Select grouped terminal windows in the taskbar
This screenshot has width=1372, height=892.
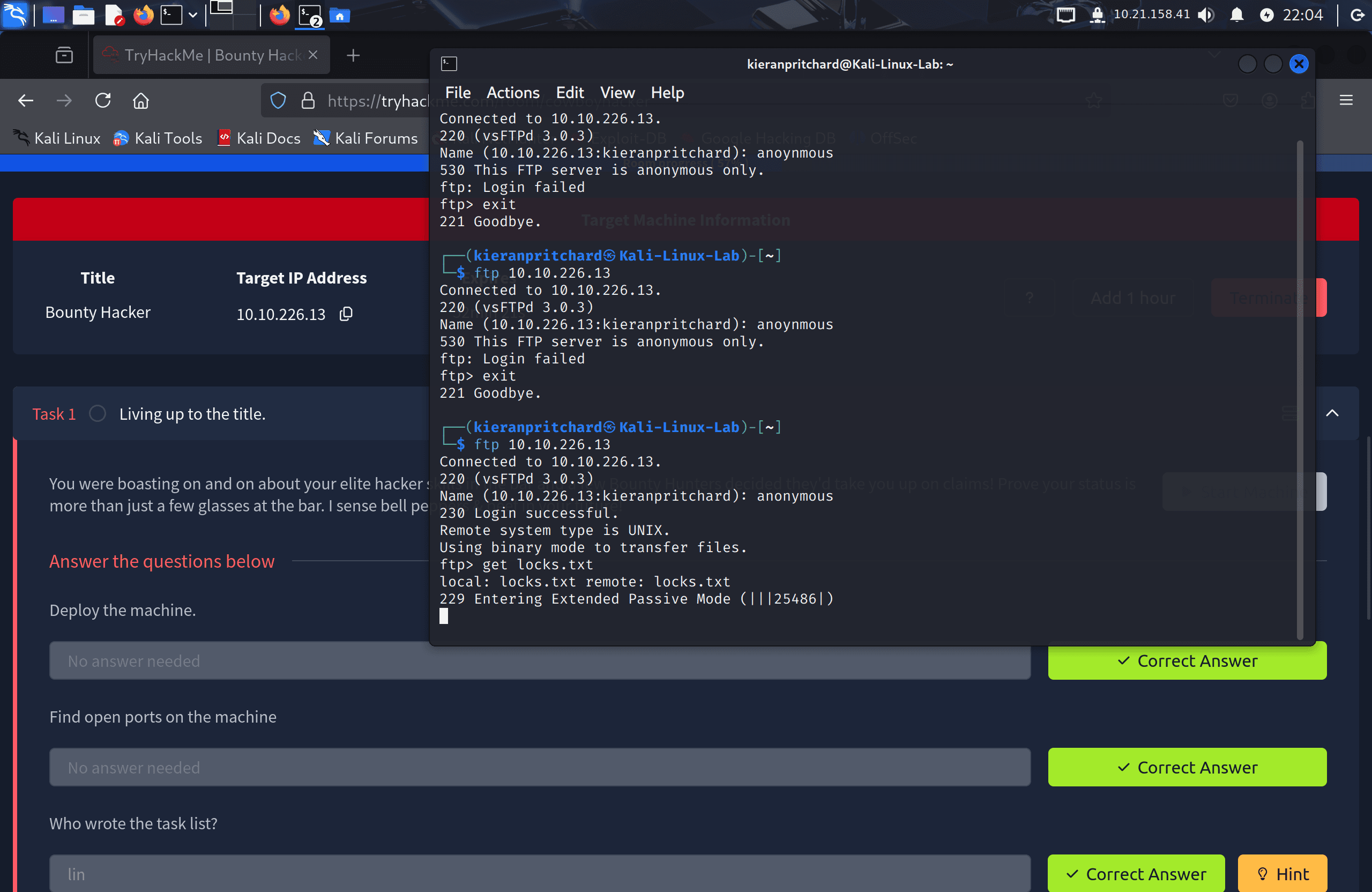[310, 15]
